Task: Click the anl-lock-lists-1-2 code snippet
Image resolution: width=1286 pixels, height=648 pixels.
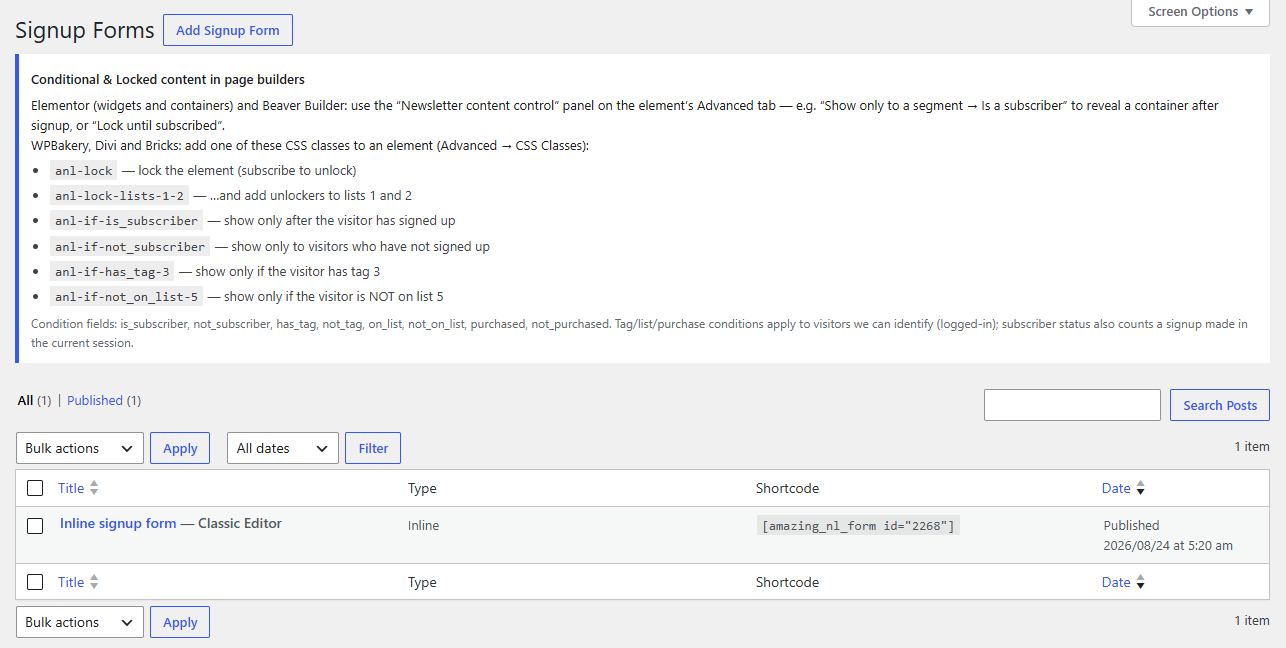Action: pyautogui.click(x=120, y=196)
